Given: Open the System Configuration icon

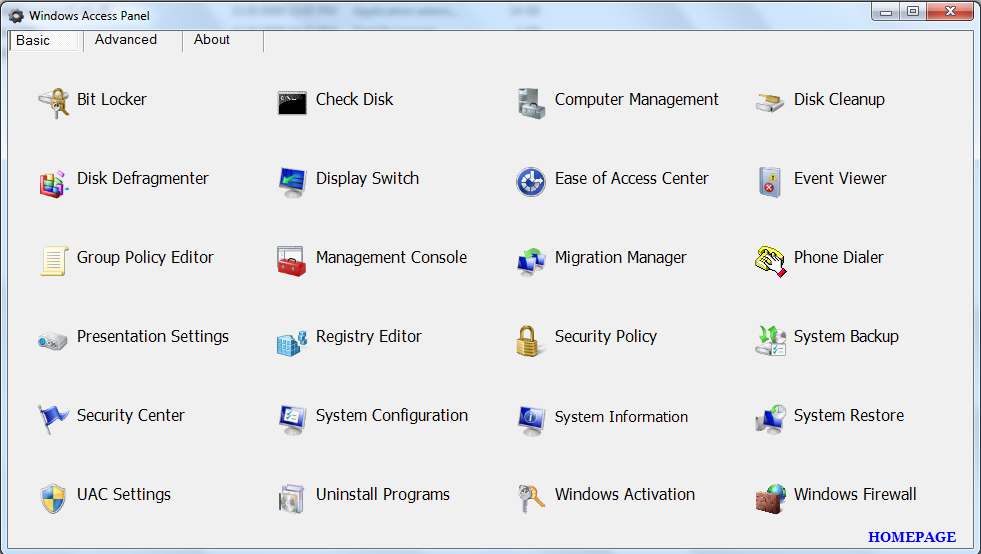Looking at the screenshot, I should 292,419.
